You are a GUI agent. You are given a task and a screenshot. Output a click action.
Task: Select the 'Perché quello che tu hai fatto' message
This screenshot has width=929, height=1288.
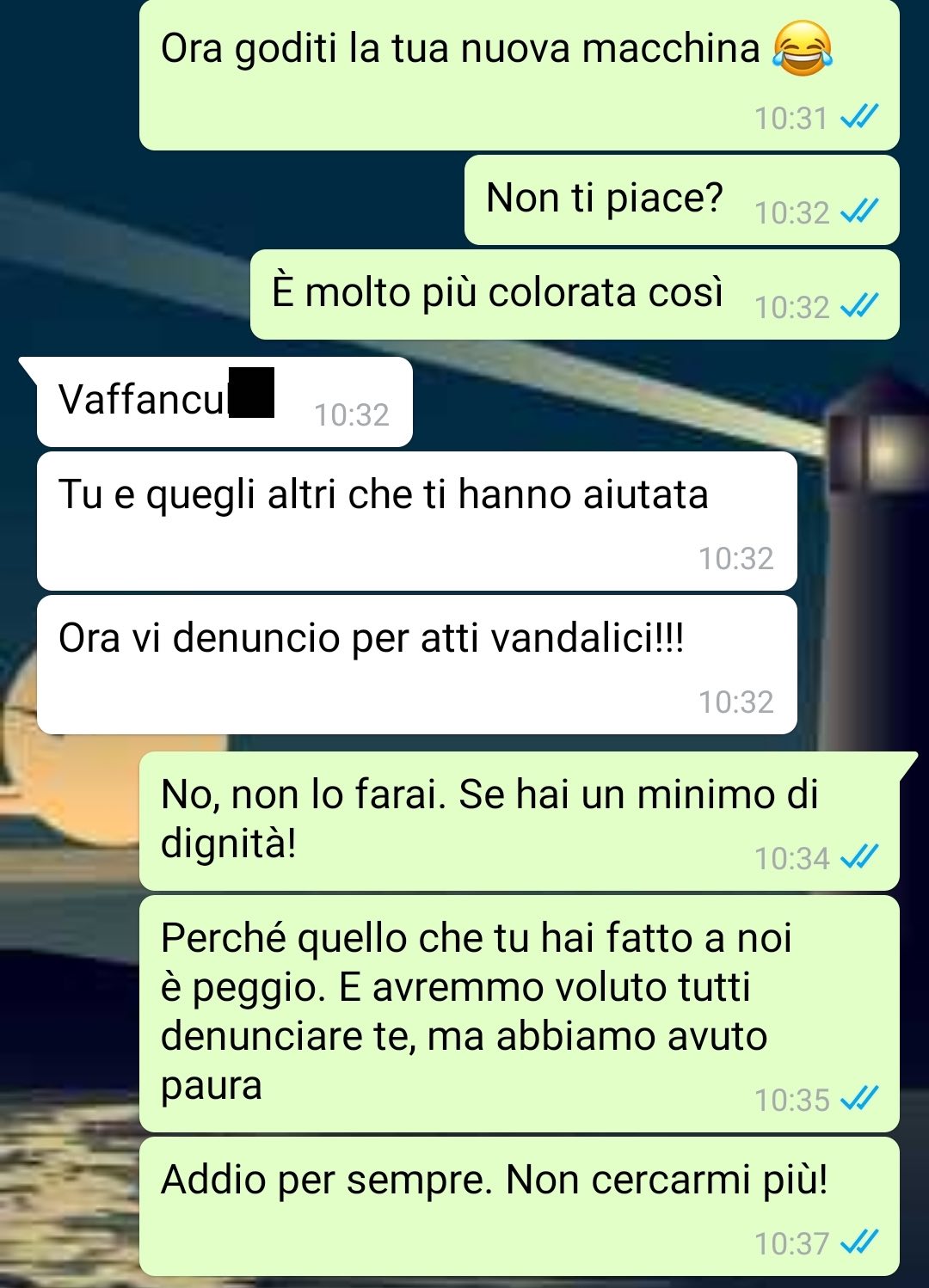pos(520,1014)
